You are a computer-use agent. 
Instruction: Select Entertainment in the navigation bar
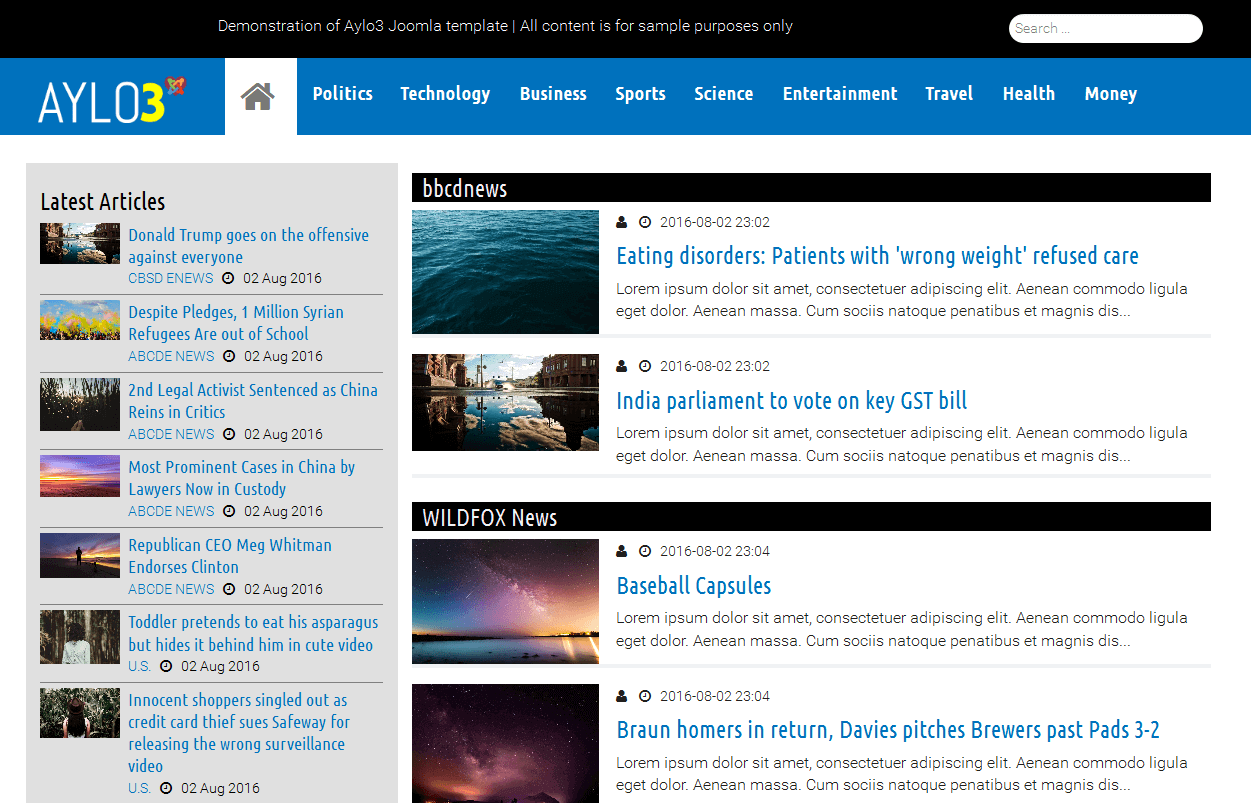[x=839, y=94]
